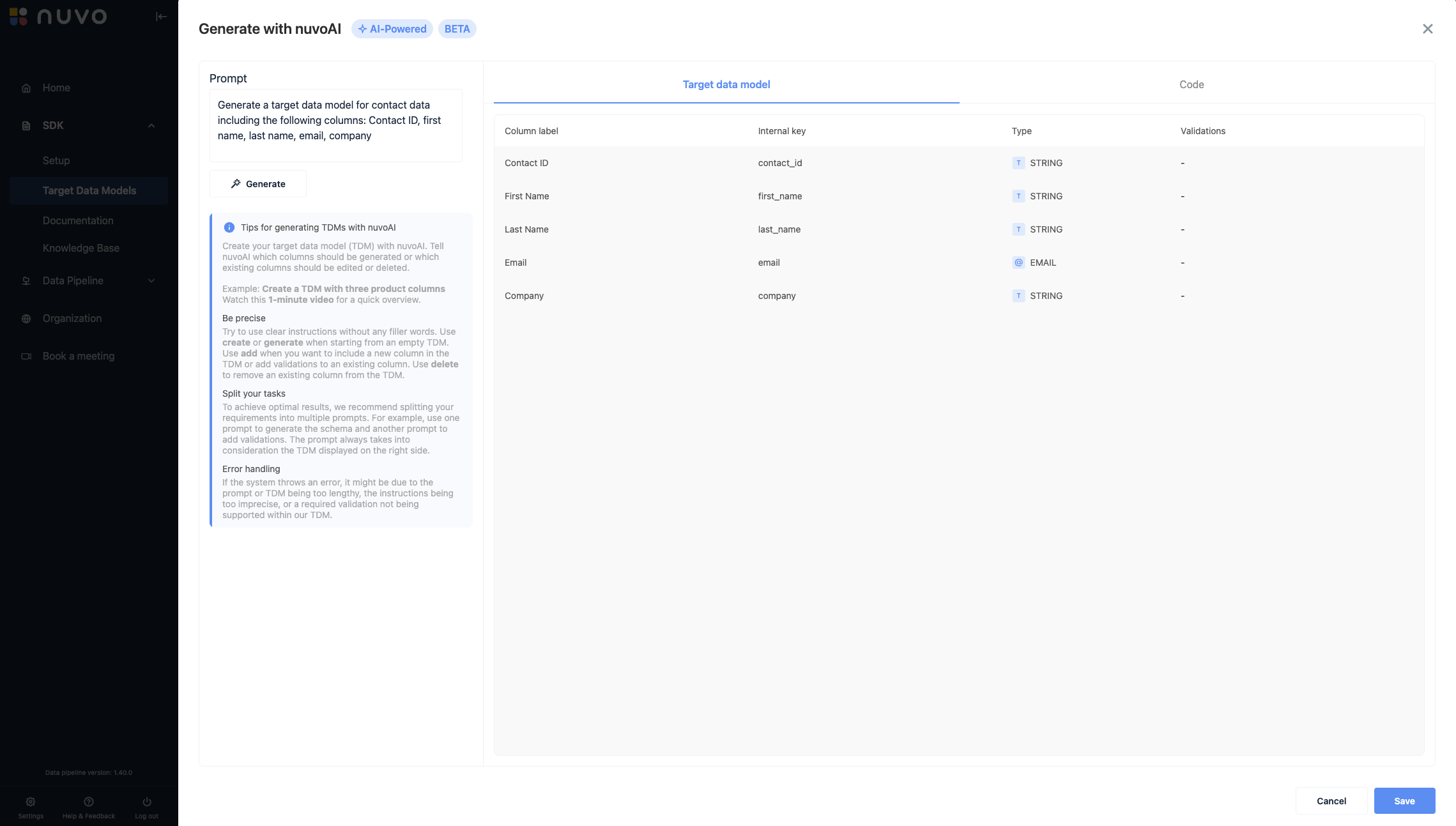Screen dimensions: 1456x826
Task: Open Knowledge Base in the sidebar
Action: (81, 248)
